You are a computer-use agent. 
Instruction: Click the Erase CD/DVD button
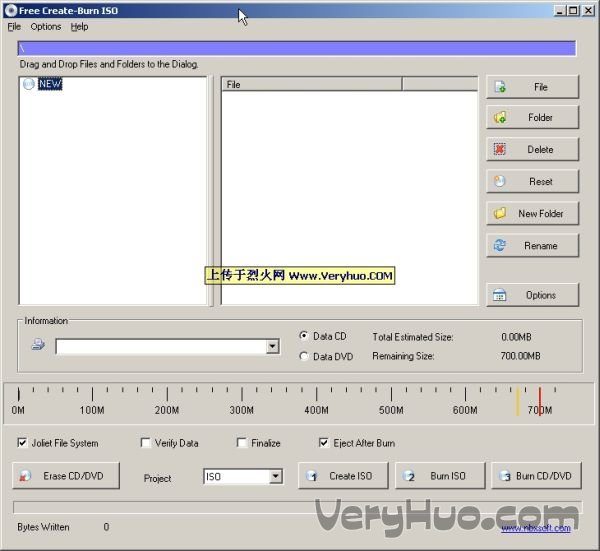tap(66, 476)
